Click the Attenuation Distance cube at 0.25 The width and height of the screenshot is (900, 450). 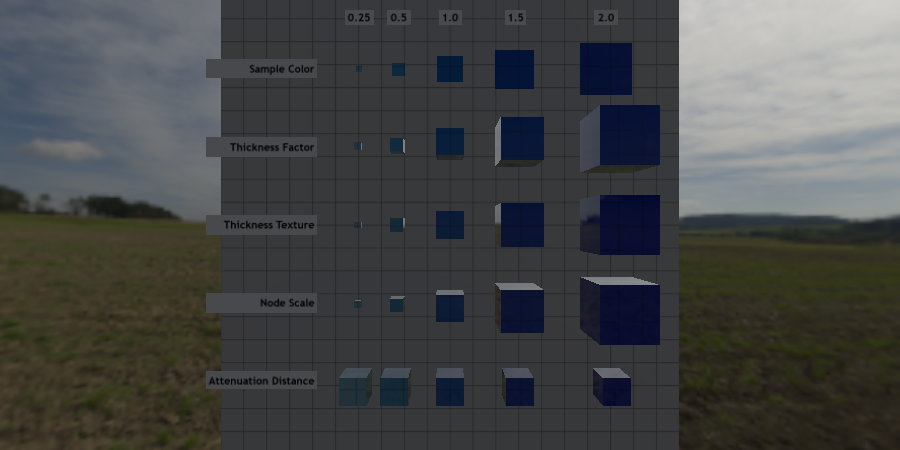tap(354, 387)
